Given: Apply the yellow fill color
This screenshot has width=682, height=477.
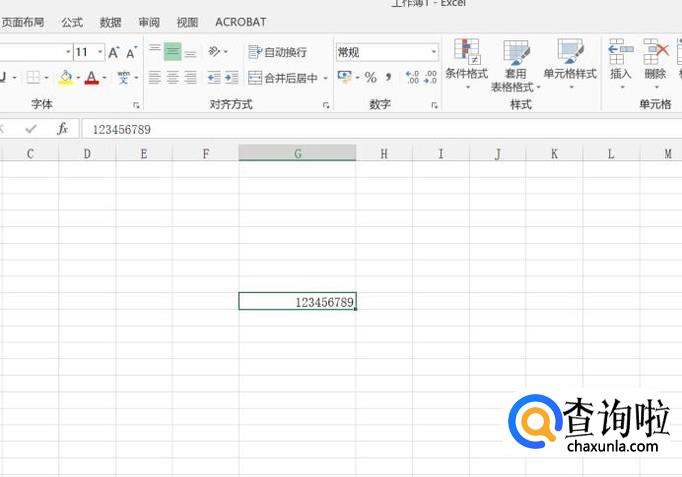Looking at the screenshot, I should click(66, 78).
